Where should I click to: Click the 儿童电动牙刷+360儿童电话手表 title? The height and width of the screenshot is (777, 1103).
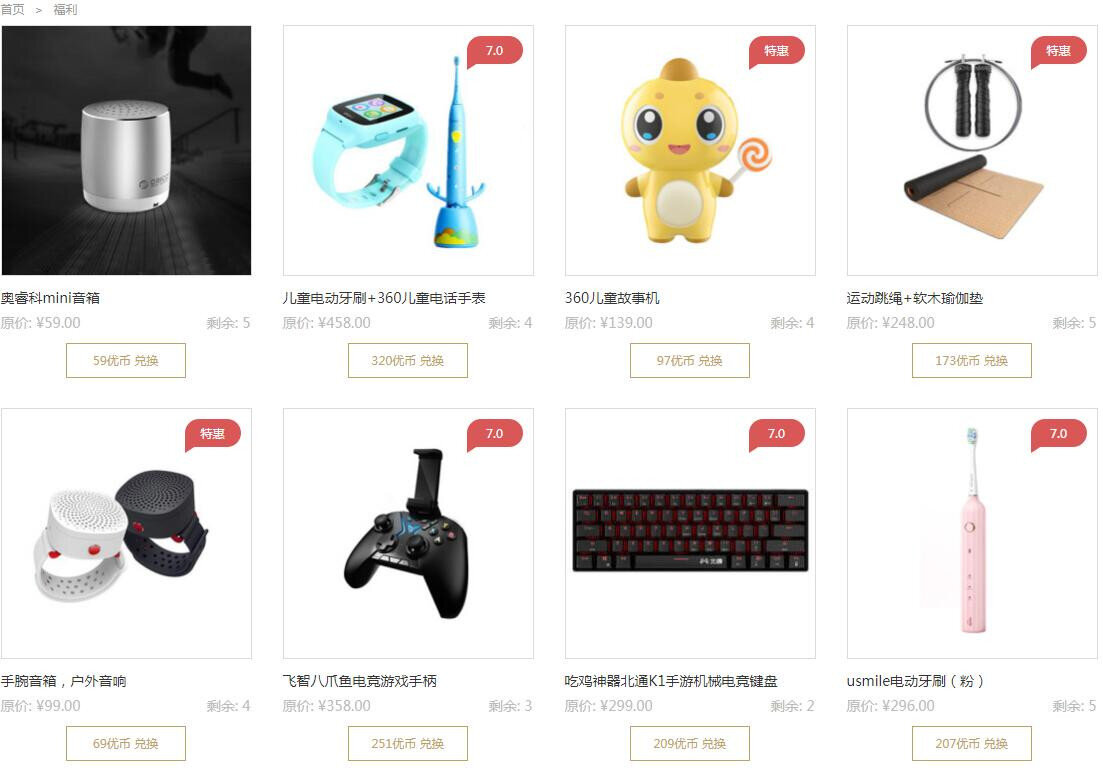(384, 298)
